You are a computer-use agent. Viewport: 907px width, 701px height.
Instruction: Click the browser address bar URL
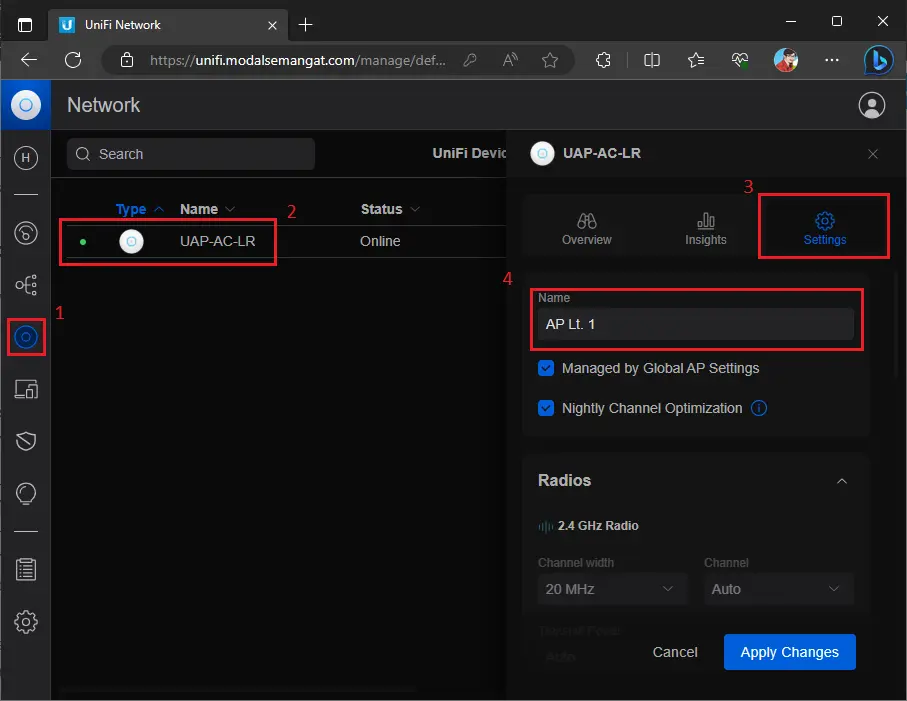click(297, 60)
